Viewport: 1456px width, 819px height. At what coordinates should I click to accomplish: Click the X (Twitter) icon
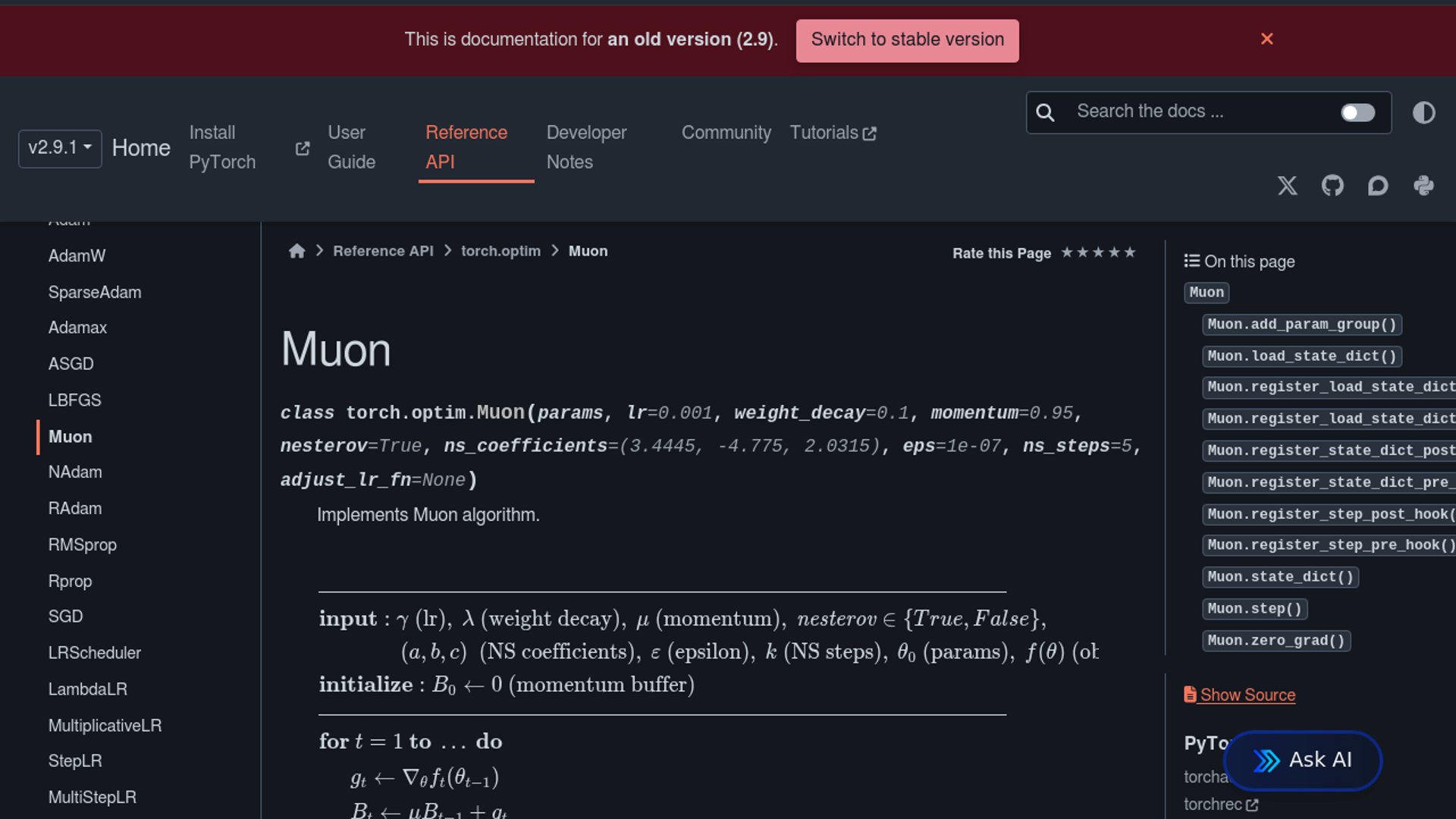1287,186
